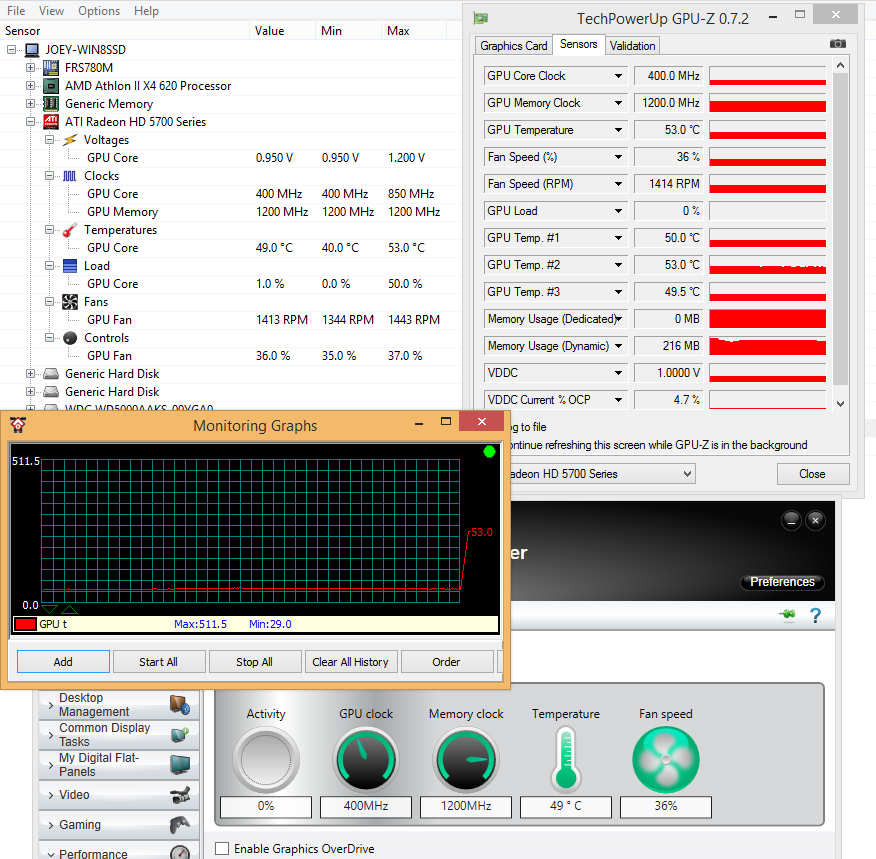Open the GPU Temperature sensor dropdown
Image resolution: width=876 pixels, height=859 pixels.
click(618, 130)
